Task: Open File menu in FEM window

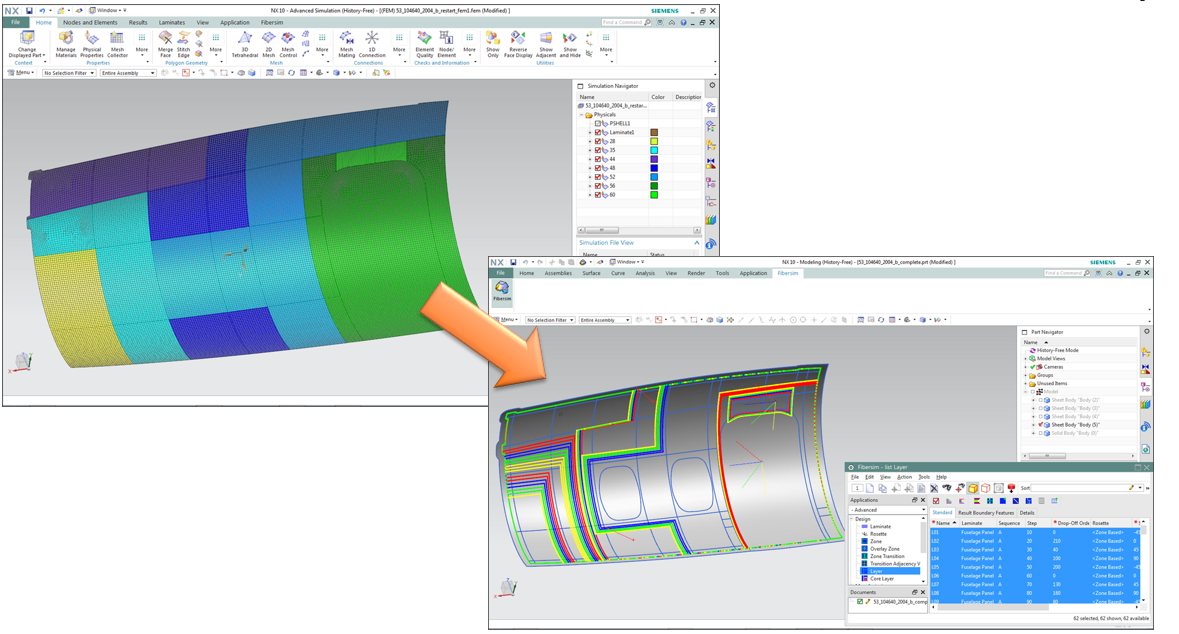Action: click(15, 23)
